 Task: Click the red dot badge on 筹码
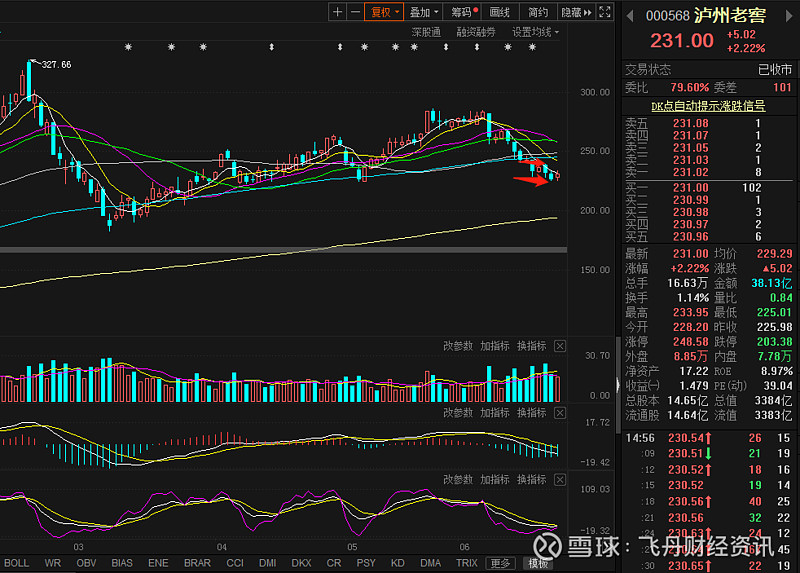476,9
